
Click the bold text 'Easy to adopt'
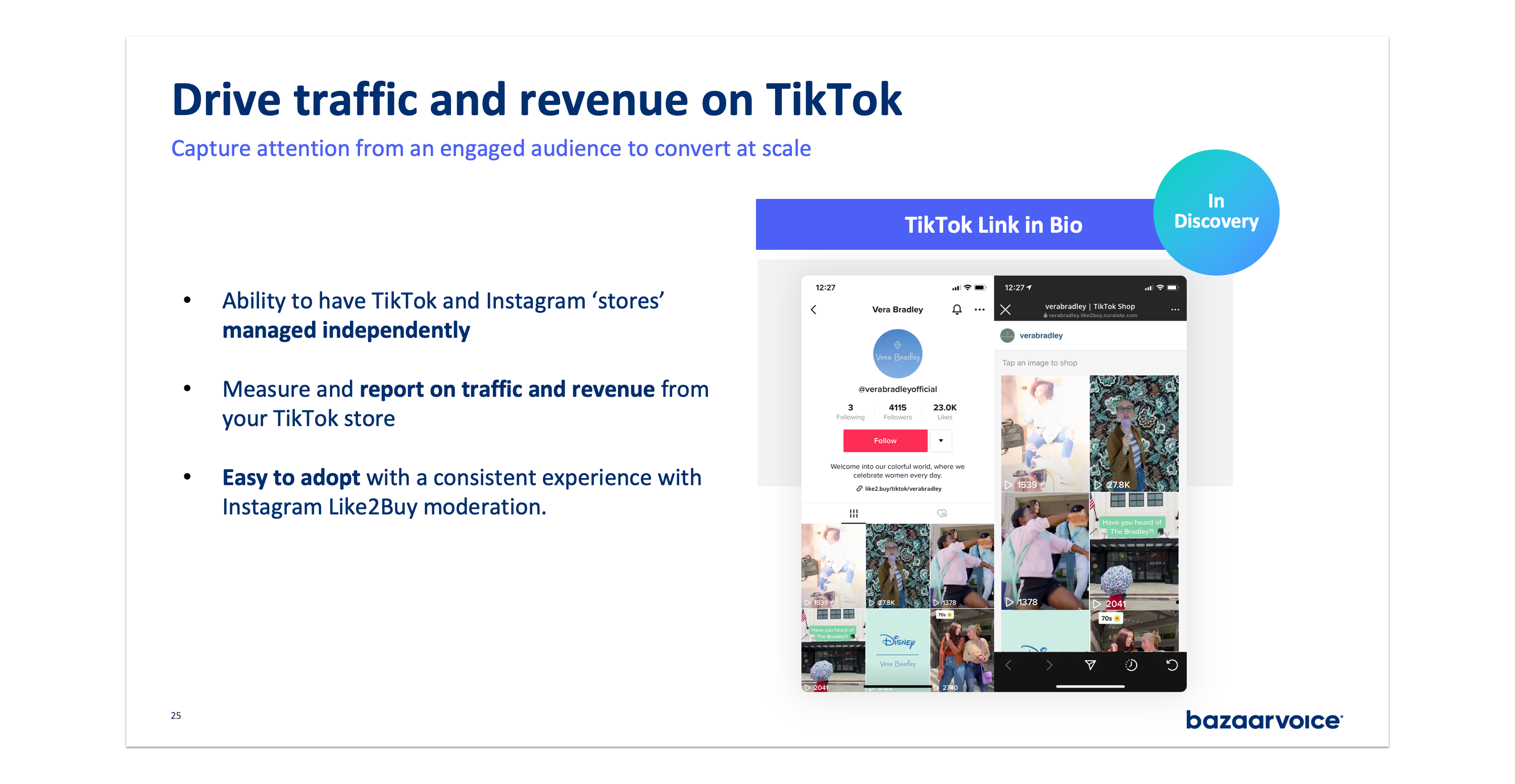pos(290,478)
